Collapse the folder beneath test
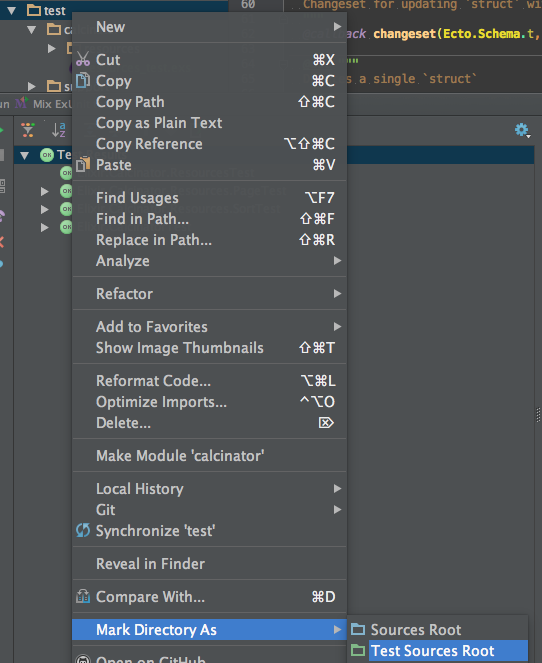Screen dimensions: 542x663 tap(32, 30)
